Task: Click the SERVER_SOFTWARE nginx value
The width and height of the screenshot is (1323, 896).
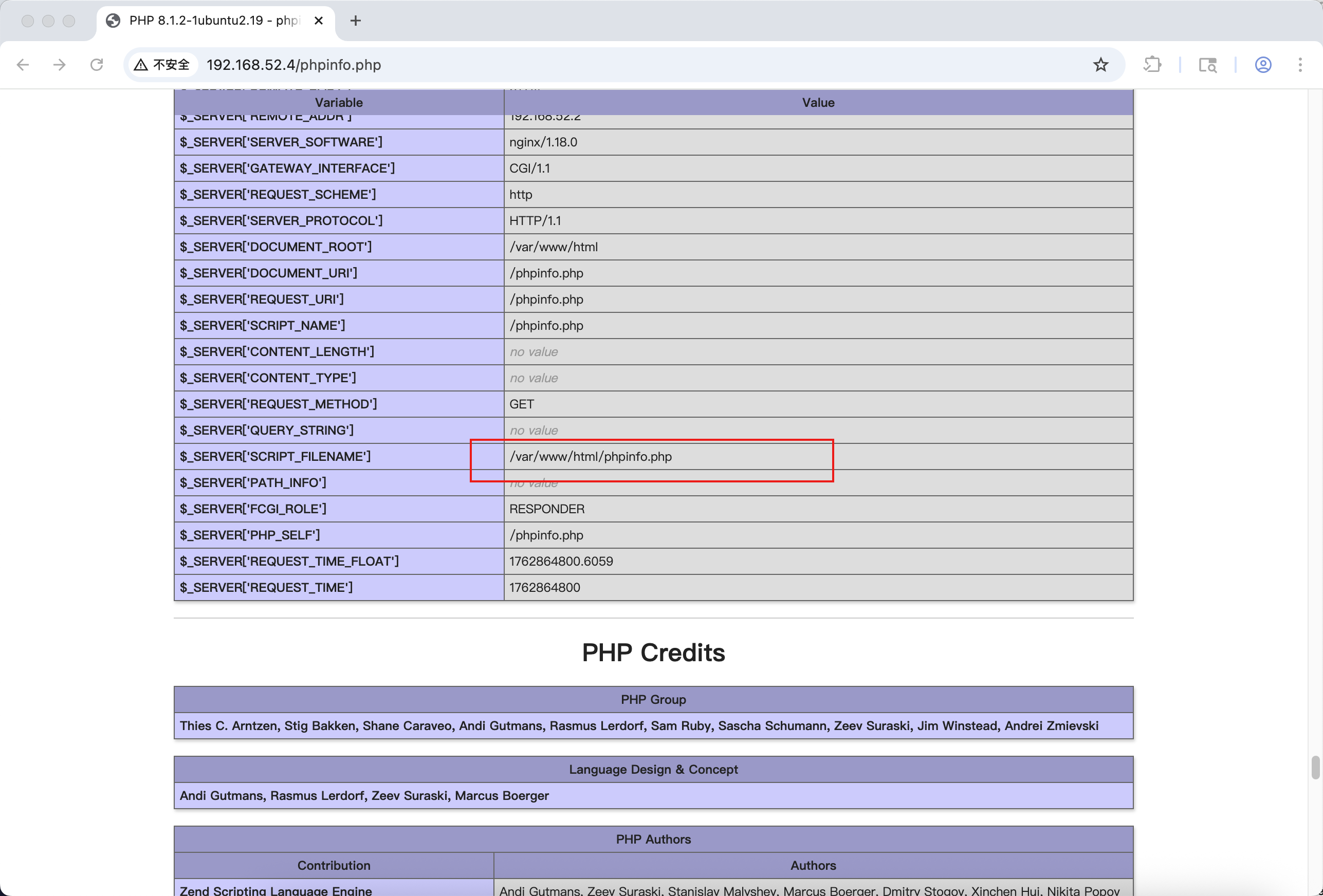Action: point(543,142)
